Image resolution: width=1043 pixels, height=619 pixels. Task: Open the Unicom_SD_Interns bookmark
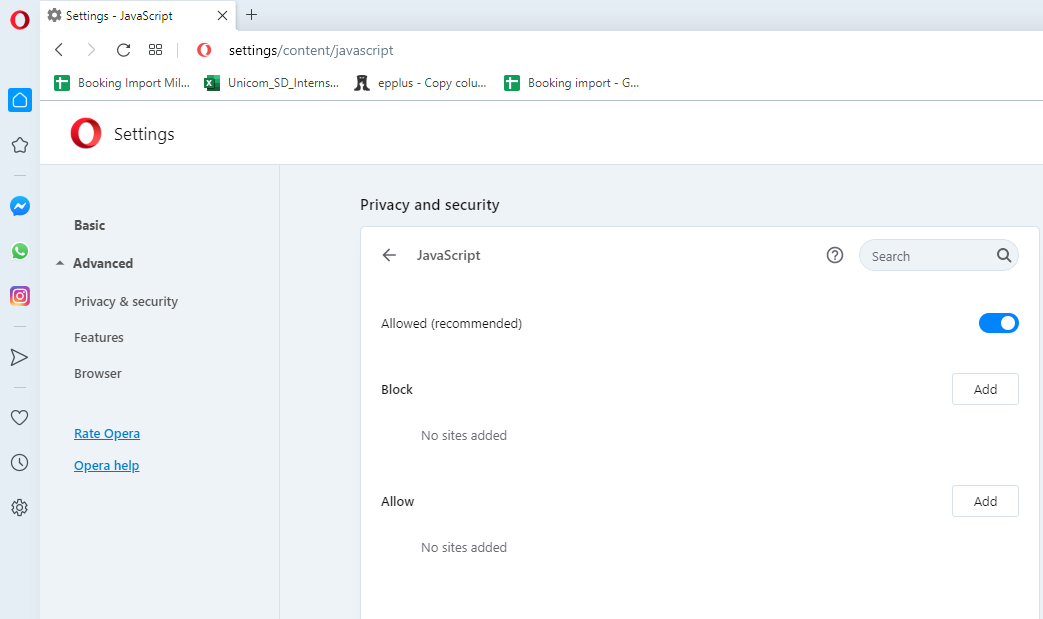pyautogui.click(x=272, y=83)
